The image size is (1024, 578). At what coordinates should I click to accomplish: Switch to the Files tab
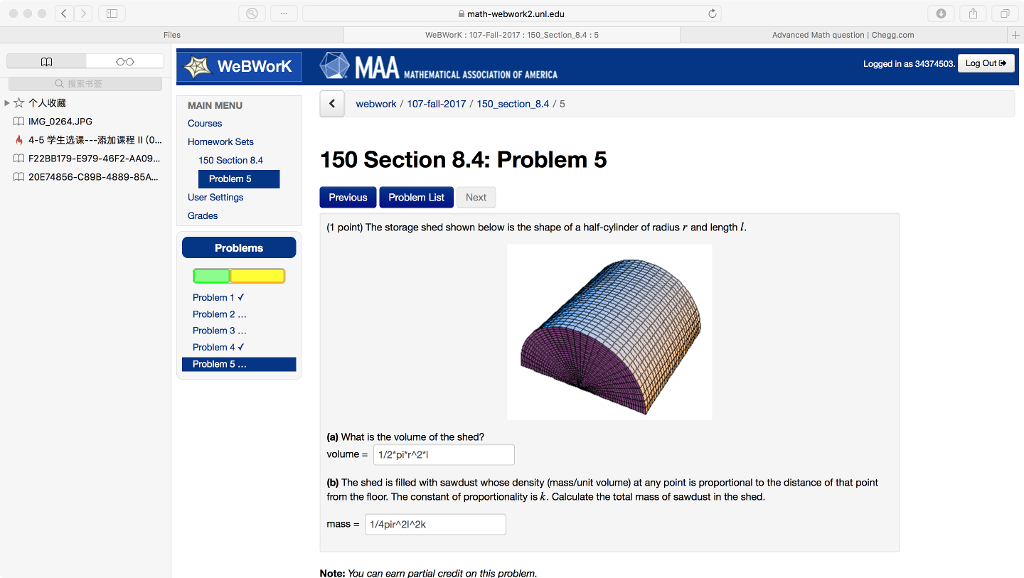(x=172, y=33)
